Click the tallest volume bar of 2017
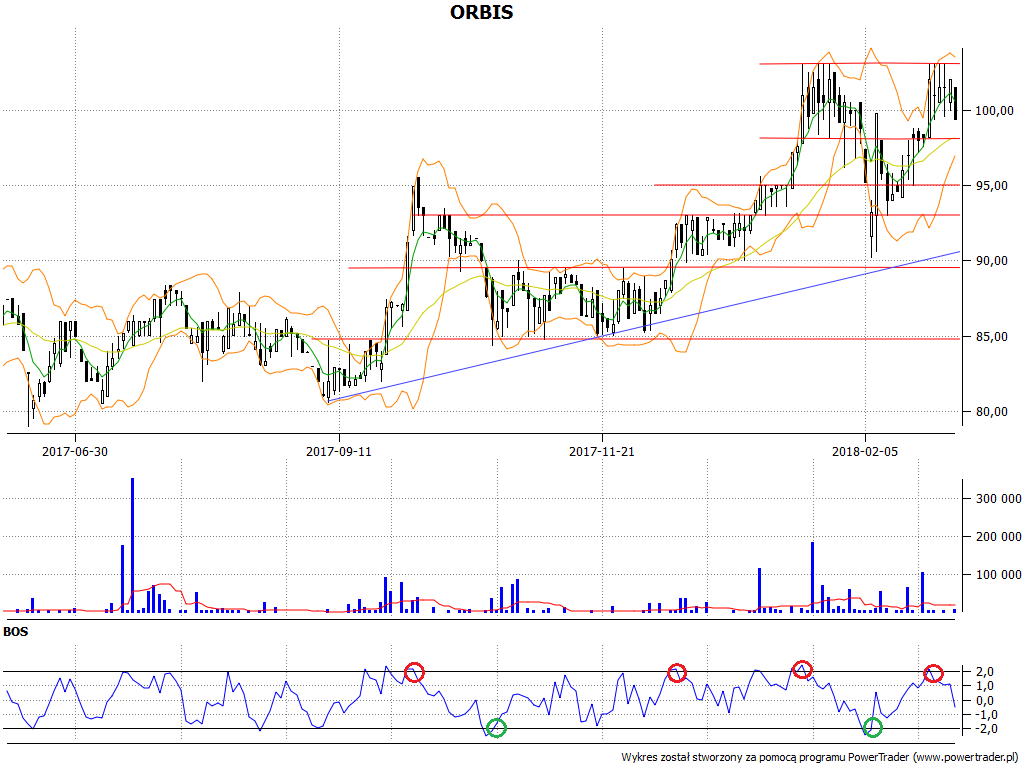The height and width of the screenshot is (768, 1024). click(x=133, y=545)
